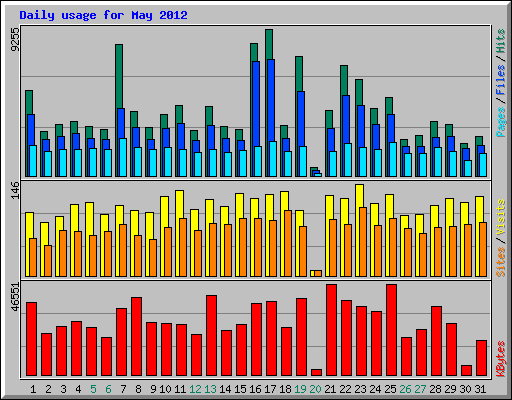Image resolution: width=512 pixels, height=400 pixels.
Task: Click the Visits legend label
Action: (501, 217)
